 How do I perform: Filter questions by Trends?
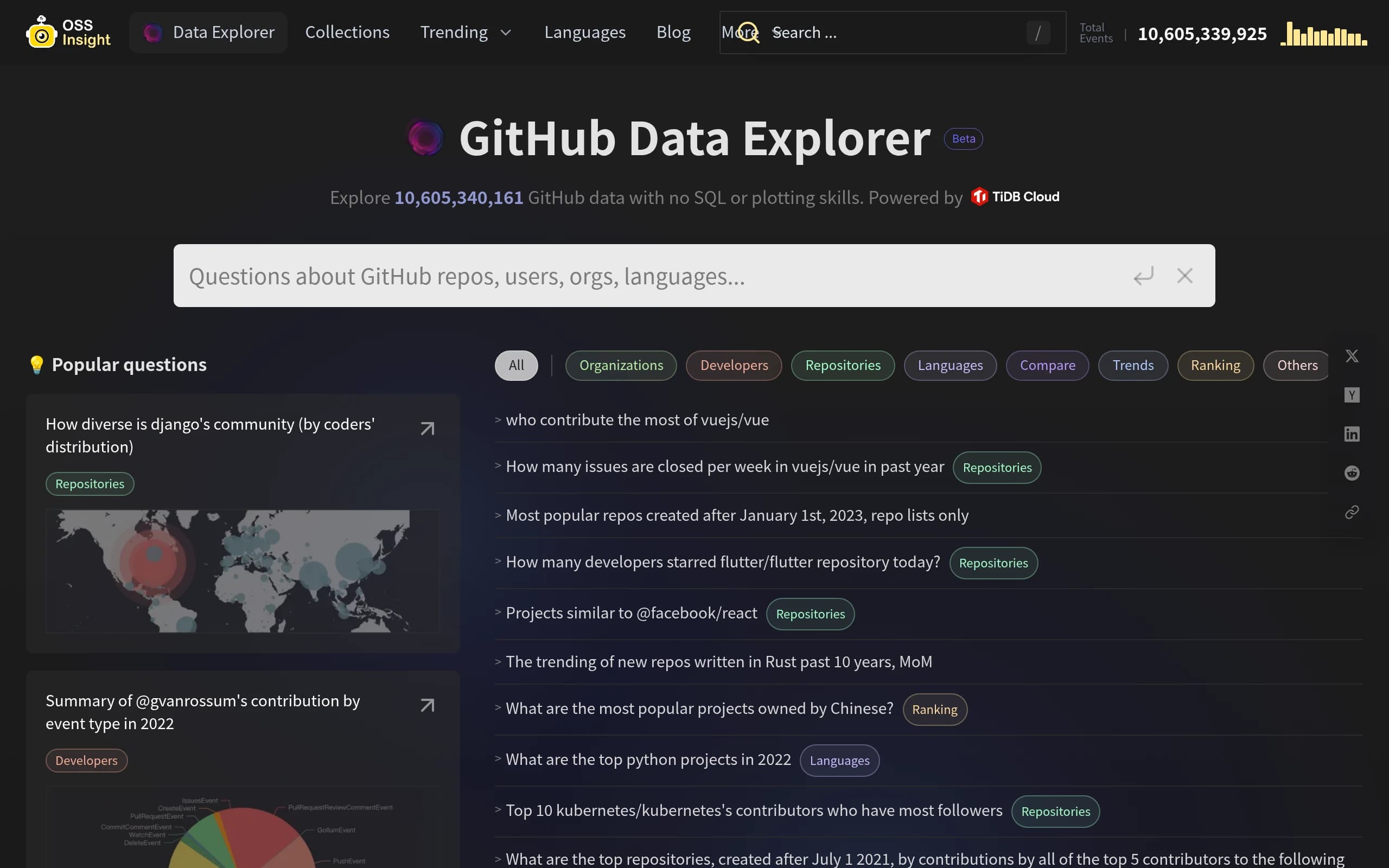click(1133, 365)
